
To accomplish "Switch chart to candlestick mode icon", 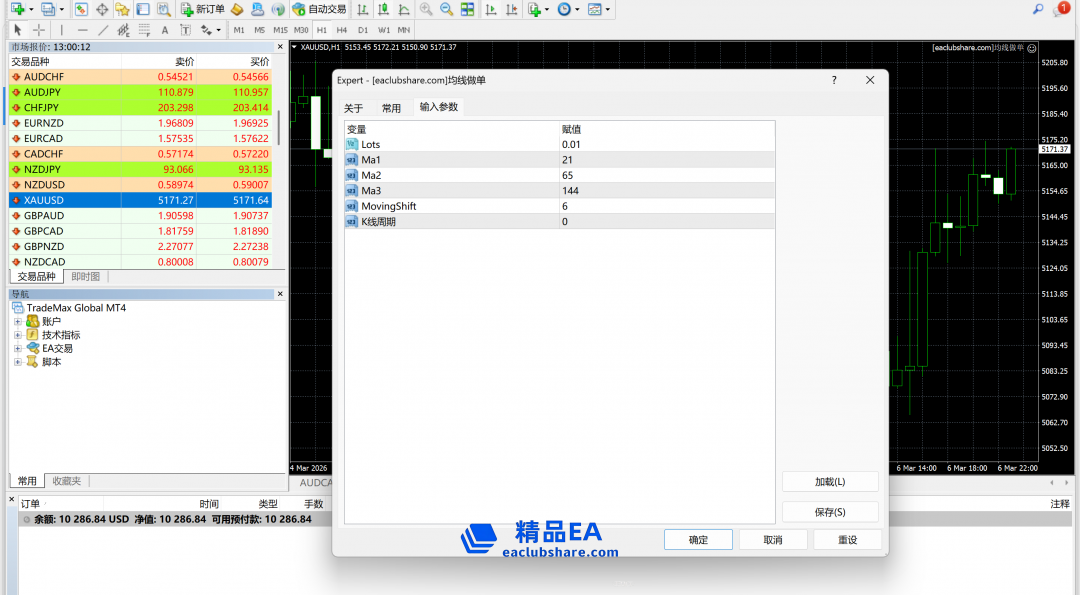I will point(382,9).
